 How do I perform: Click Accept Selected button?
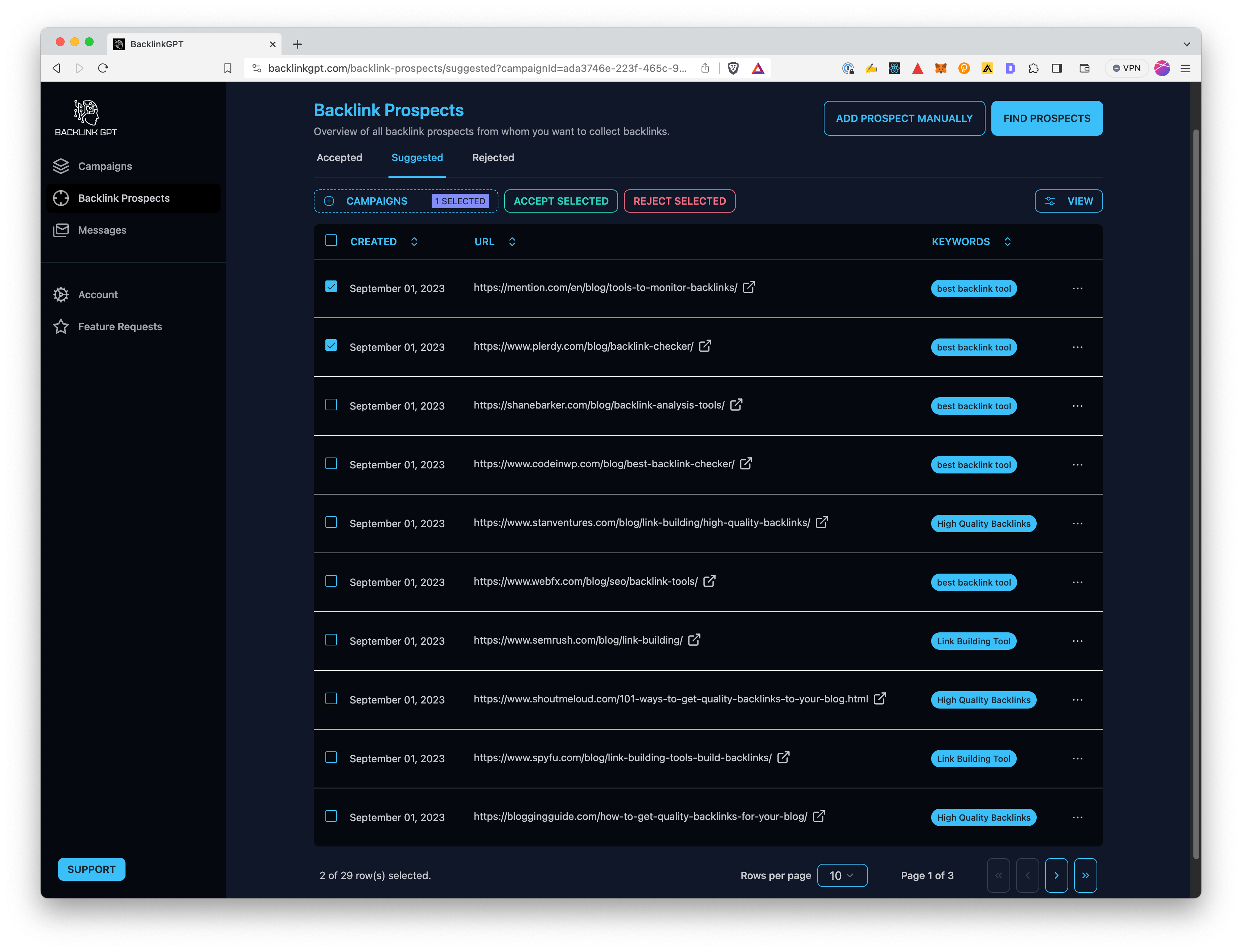tap(561, 201)
